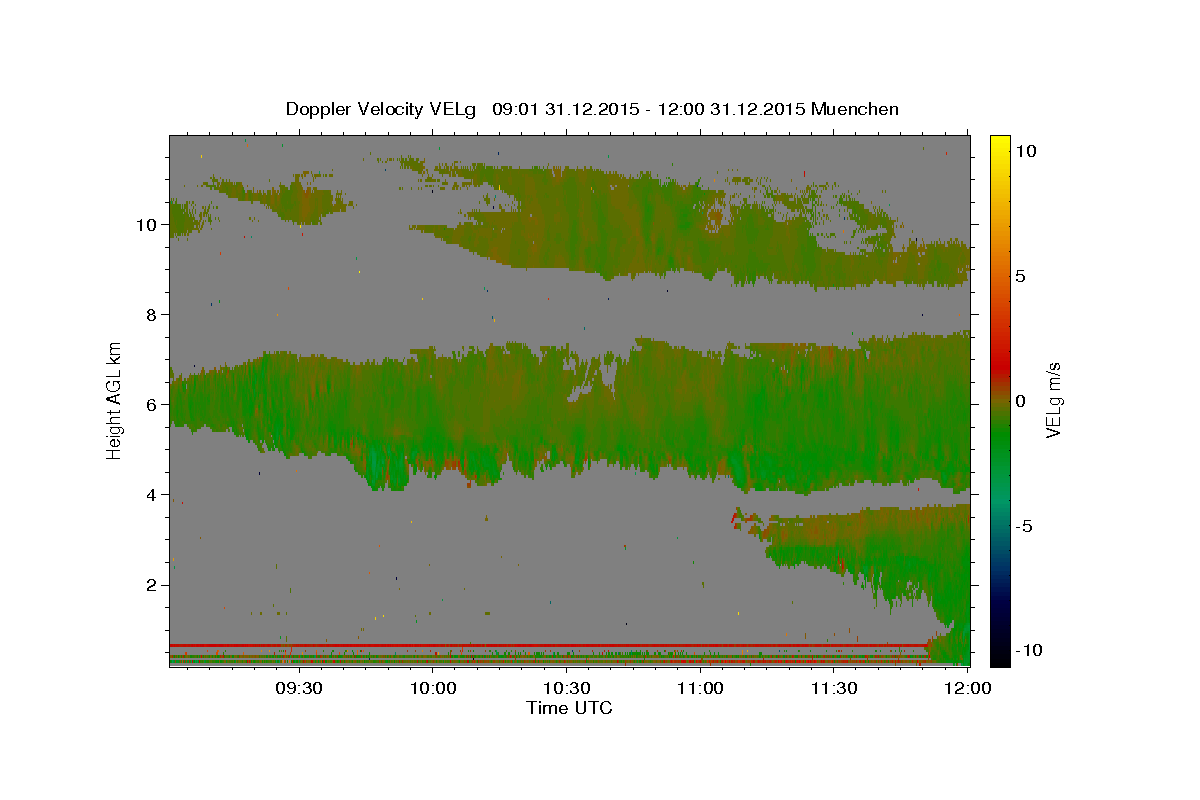The height and width of the screenshot is (800, 1200).
Task: Click the 'Time UTC' axis label
Action: click(x=569, y=708)
